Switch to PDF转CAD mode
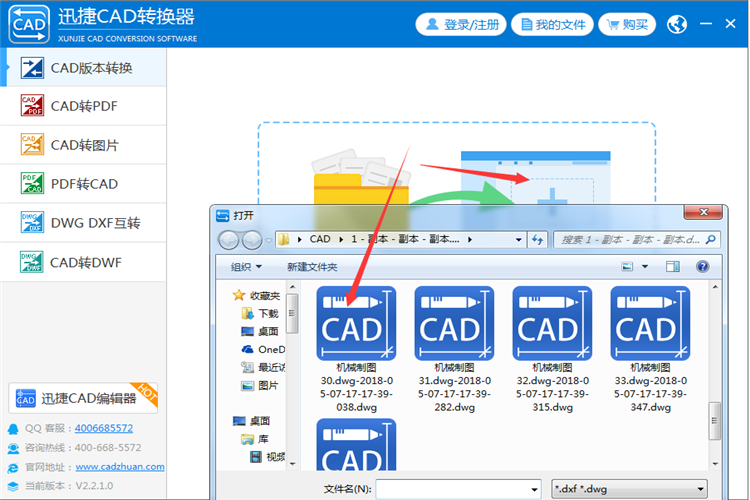 (84, 184)
